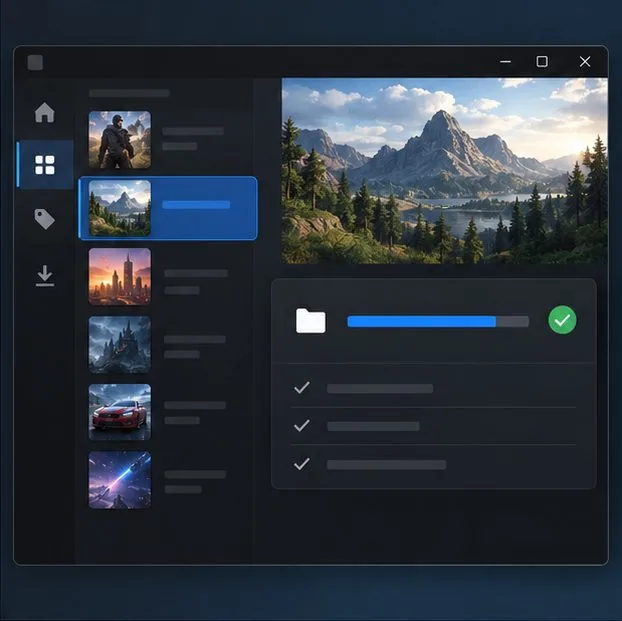Viewport: 622px width, 621px height.
Task: Minimize the window
Action: point(505,62)
